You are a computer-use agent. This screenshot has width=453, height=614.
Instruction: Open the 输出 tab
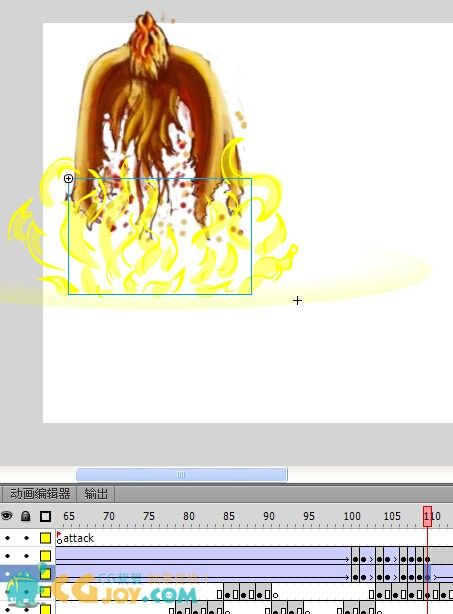(96, 493)
